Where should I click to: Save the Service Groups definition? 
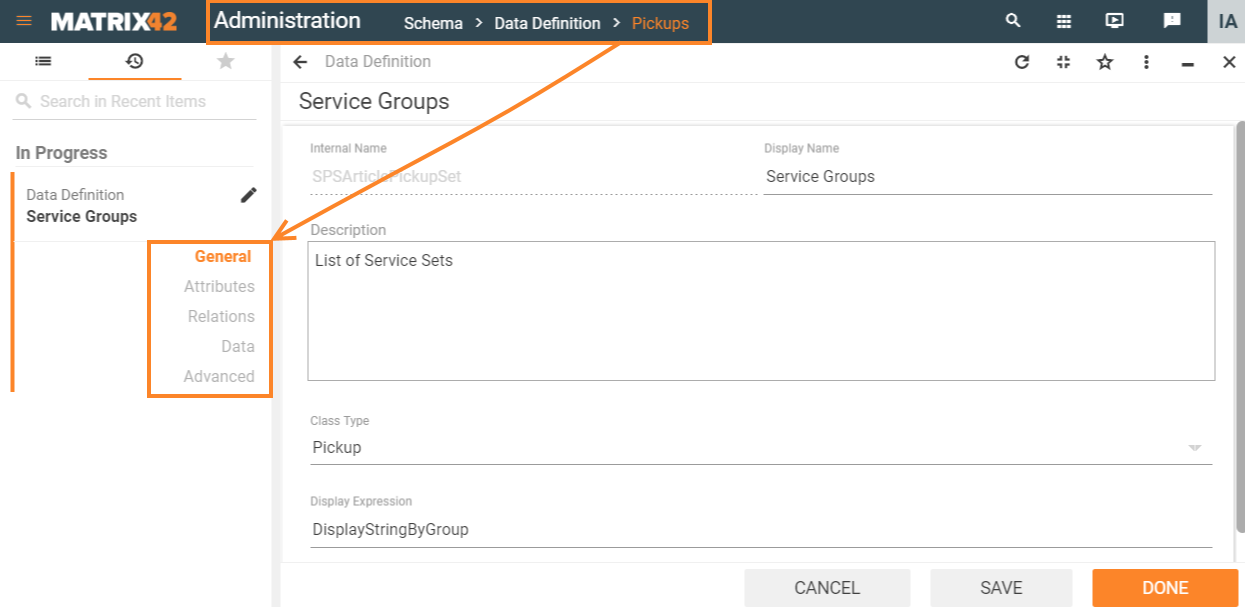pos(1001,587)
